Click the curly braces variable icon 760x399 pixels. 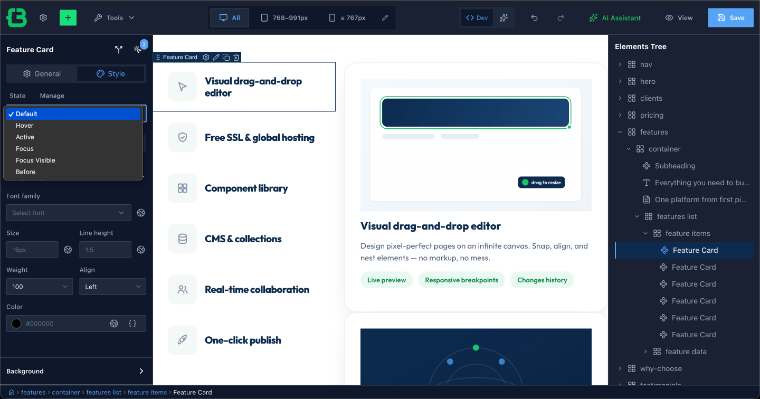tap(132, 323)
